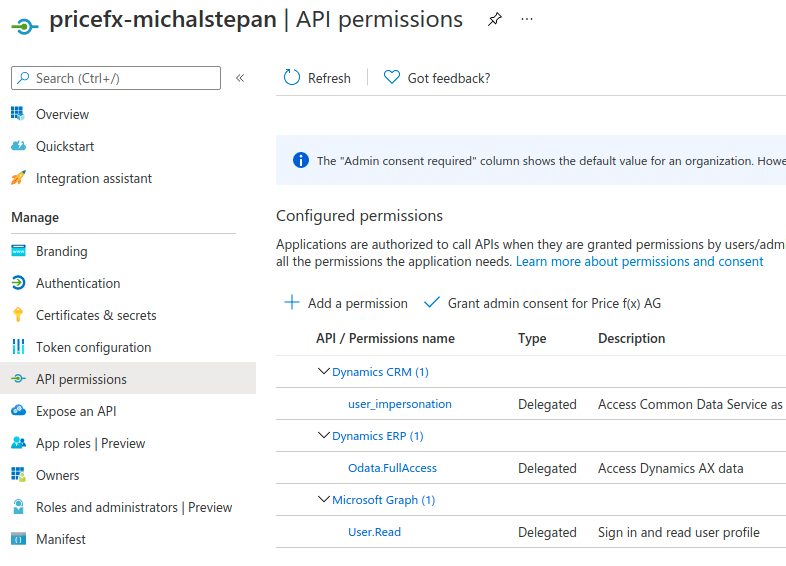Click Delegated type in user_impersonation row

tap(547, 404)
